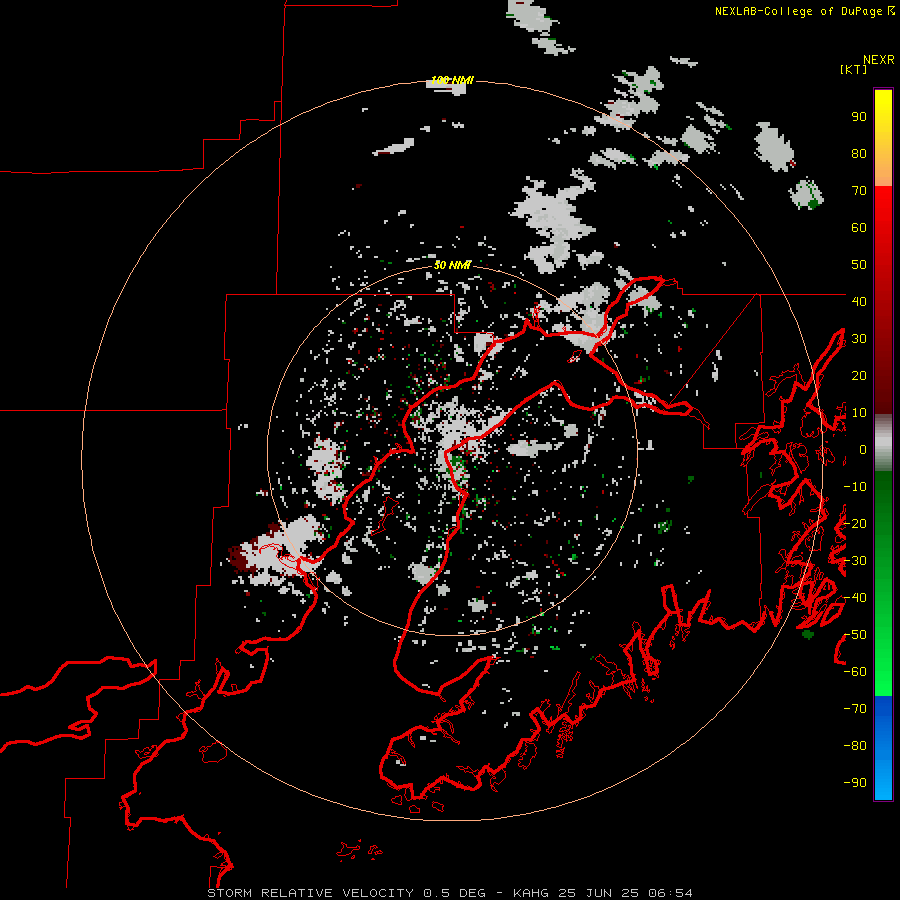
Task: Click the -50 knot scale label
Action: pyautogui.click(x=855, y=635)
